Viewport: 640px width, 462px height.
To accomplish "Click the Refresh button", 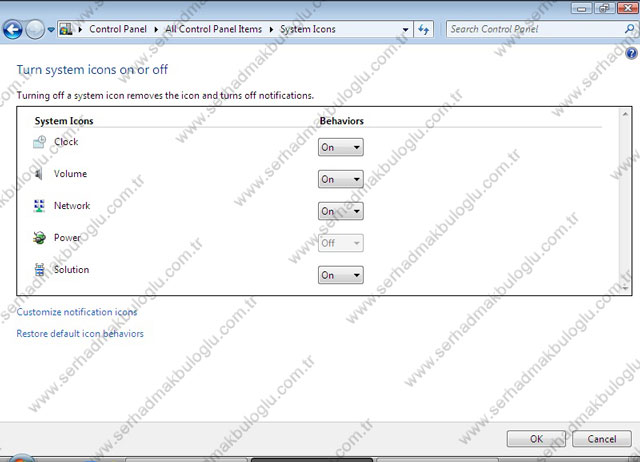I will click(424, 29).
